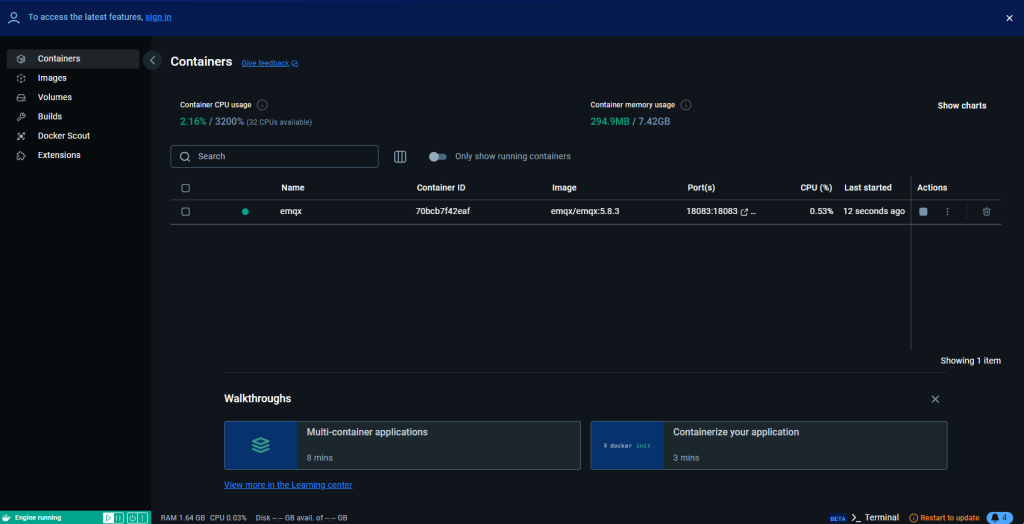Dismiss the sign-in banner
The height and width of the screenshot is (524, 1024).
click(1009, 18)
